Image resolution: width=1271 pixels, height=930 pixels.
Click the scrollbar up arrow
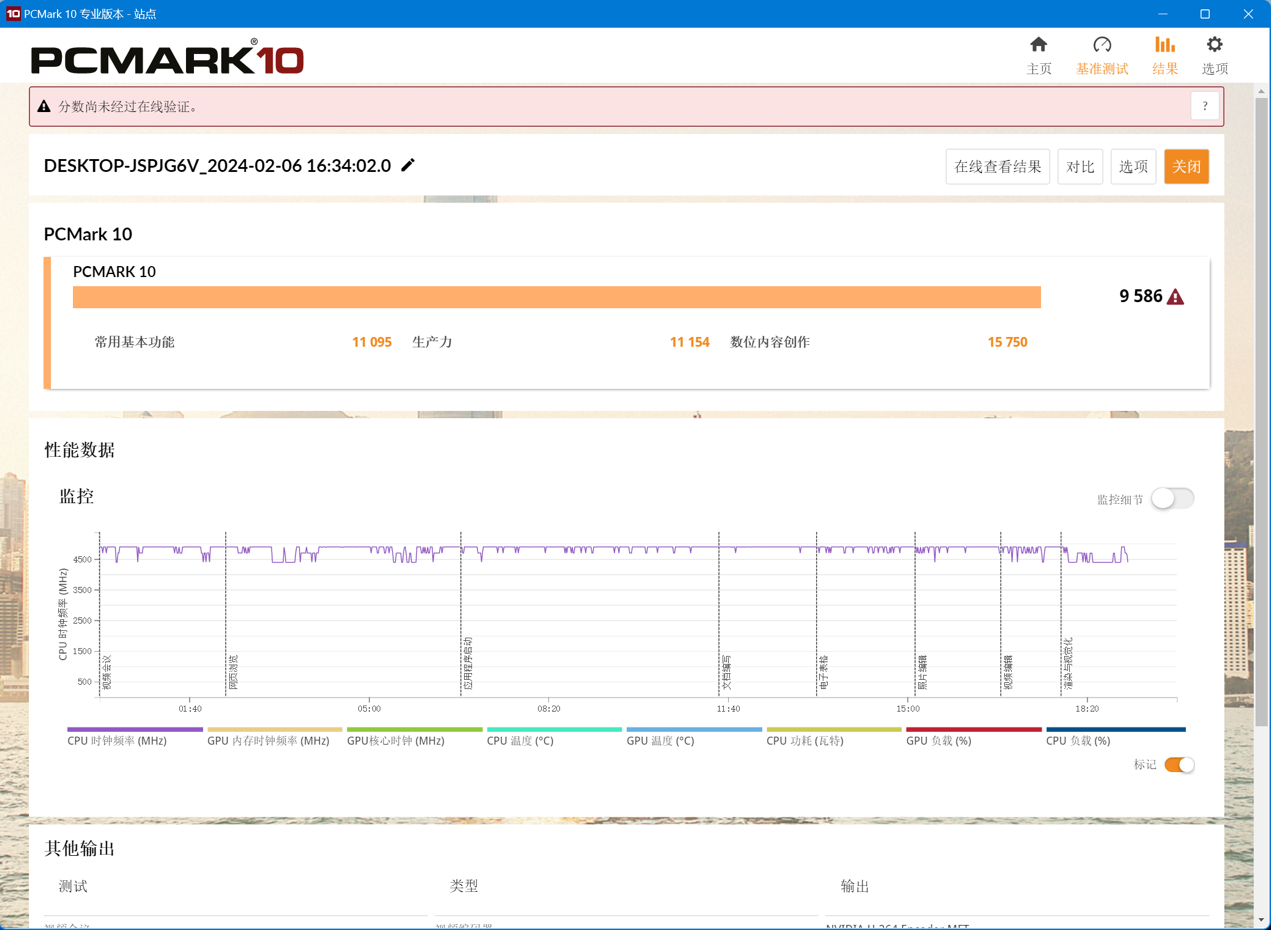click(x=1262, y=91)
